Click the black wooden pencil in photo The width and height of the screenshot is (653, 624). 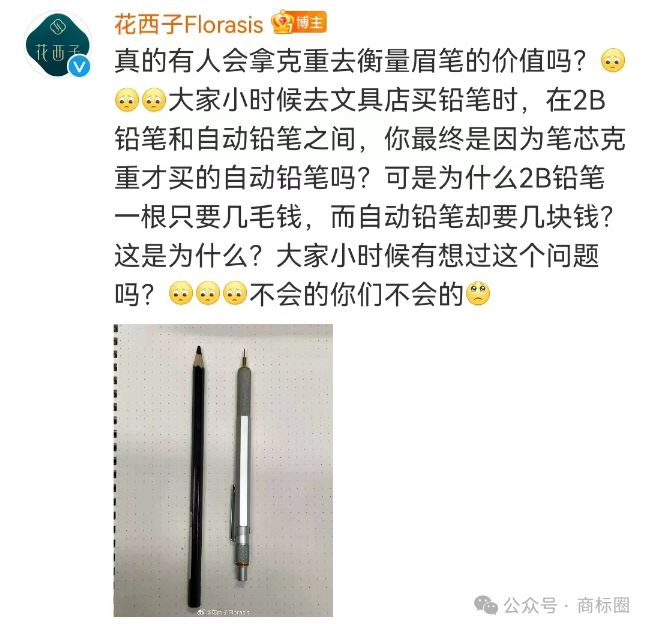click(x=197, y=476)
